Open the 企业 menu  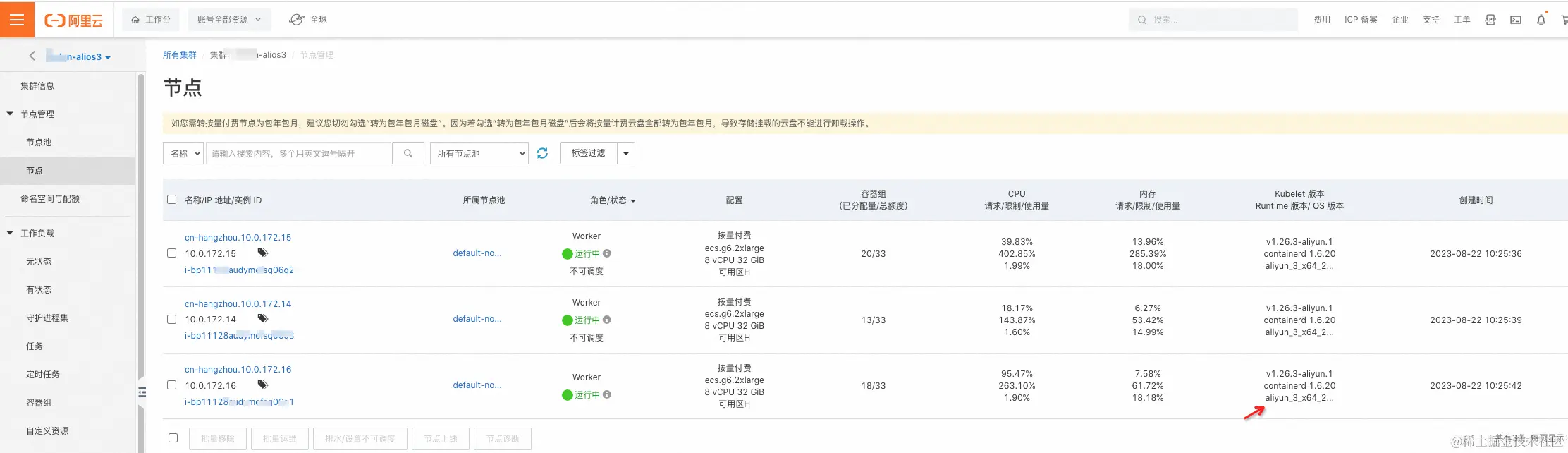coord(1399,20)
